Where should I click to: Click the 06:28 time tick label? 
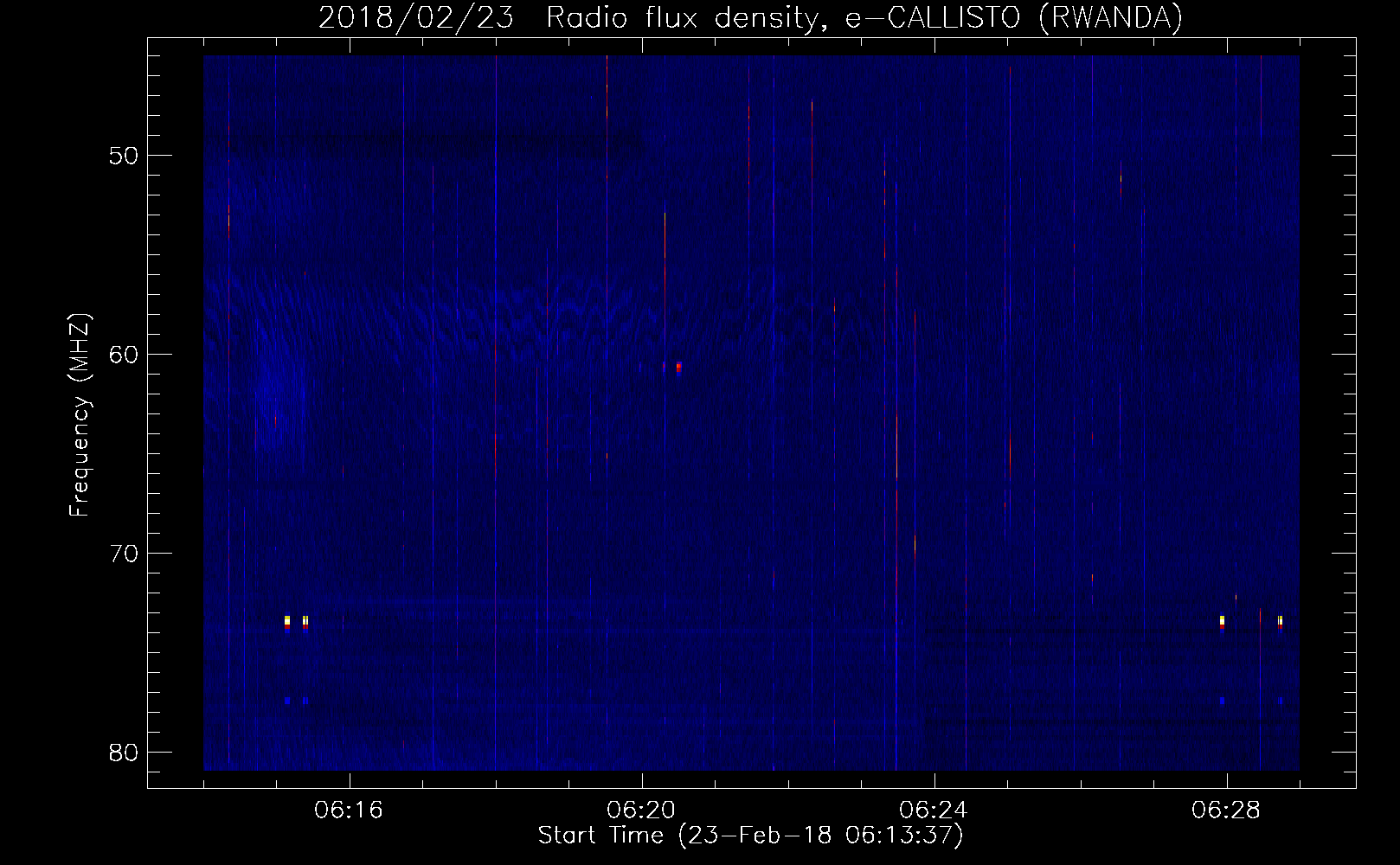pyautogui.click(x=1226, y=811)
